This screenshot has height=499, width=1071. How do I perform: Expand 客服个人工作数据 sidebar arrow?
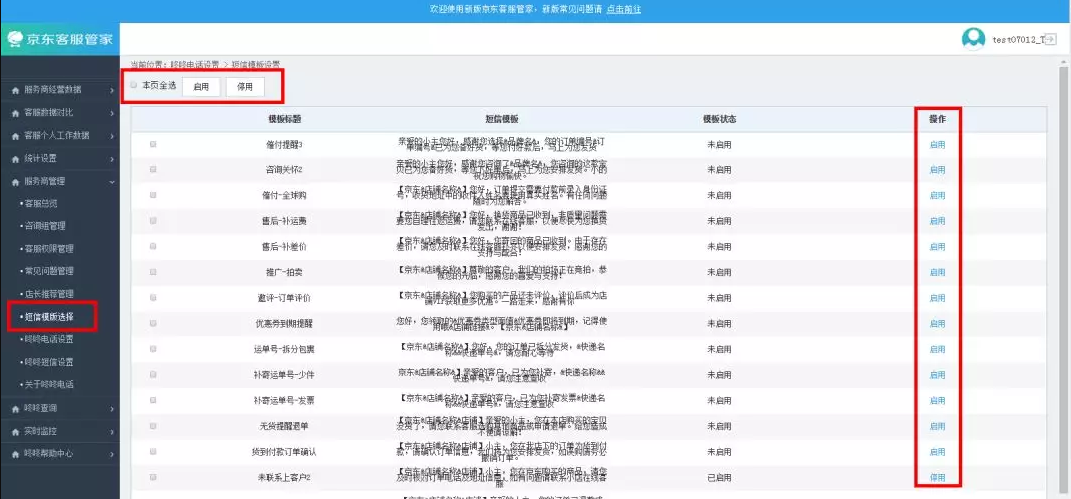point(112,135)
